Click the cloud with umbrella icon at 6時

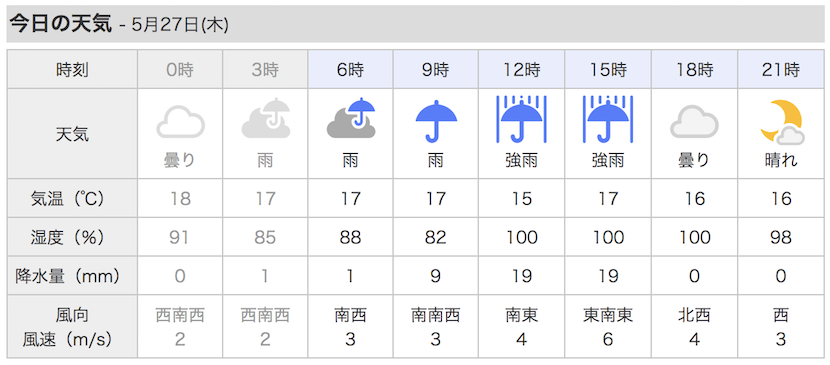point(351,118)
